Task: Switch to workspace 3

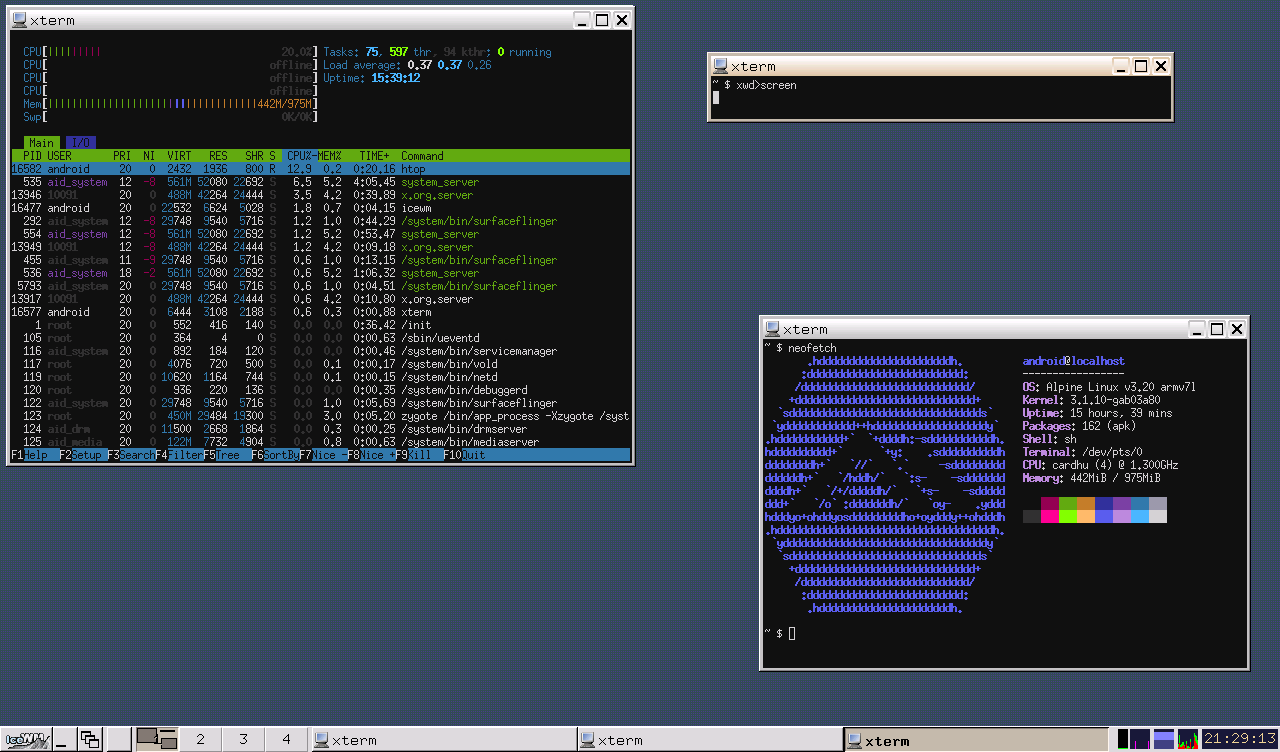Action: click(x=243, y=739)
